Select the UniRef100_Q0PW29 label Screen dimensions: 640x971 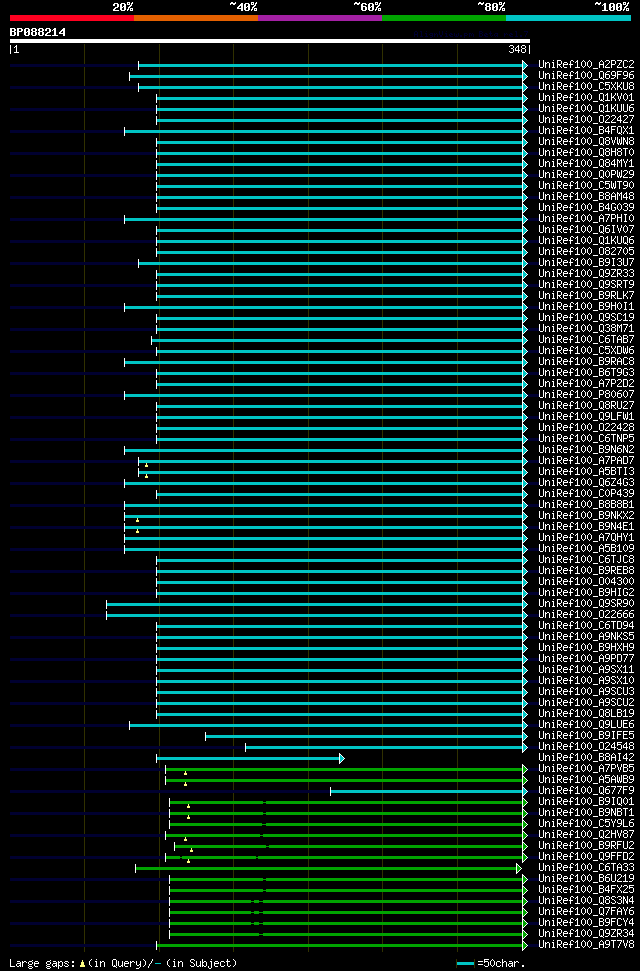pos(586,175)
